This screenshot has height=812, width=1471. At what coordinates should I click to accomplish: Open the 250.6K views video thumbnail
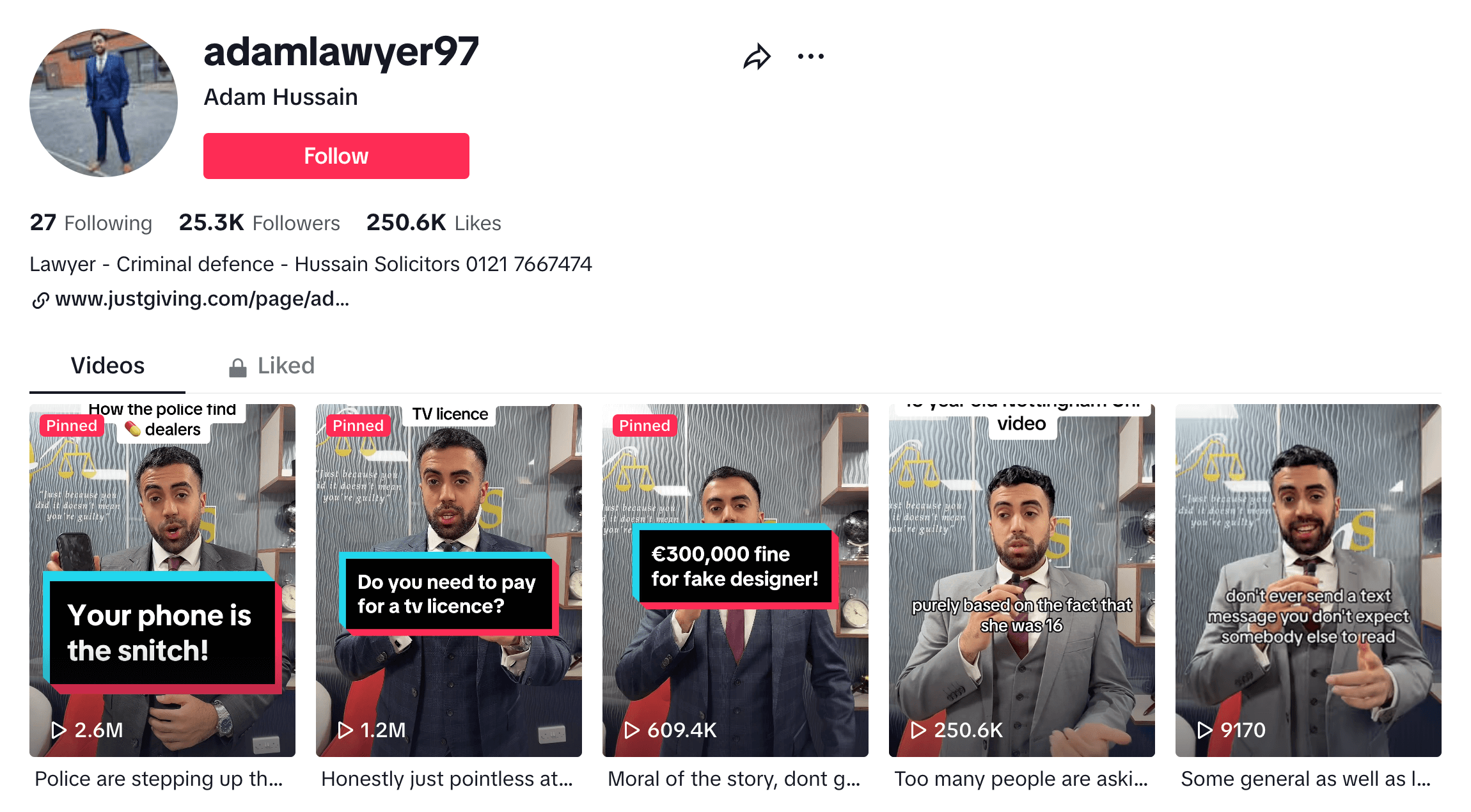(x=1022, y=581)
